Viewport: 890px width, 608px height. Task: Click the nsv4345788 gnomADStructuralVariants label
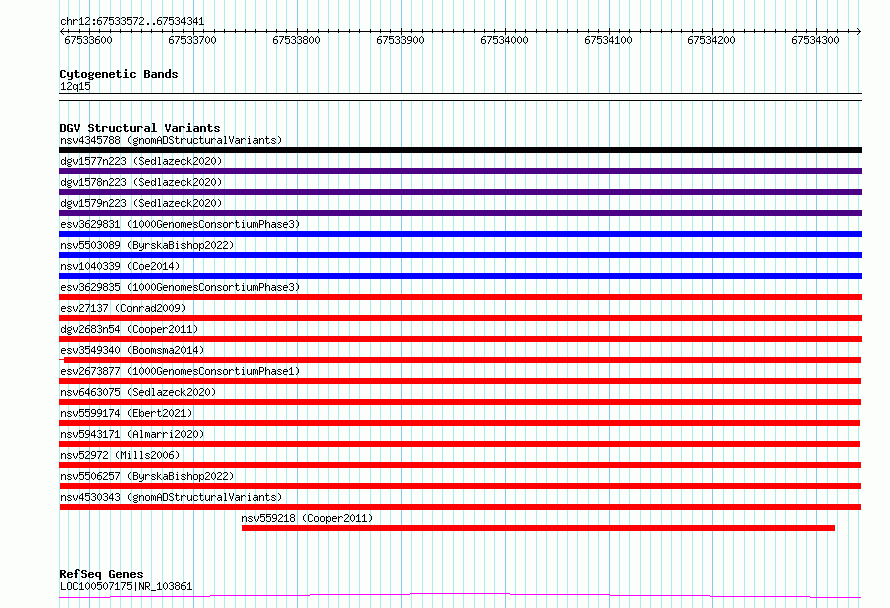pos(171,140)
